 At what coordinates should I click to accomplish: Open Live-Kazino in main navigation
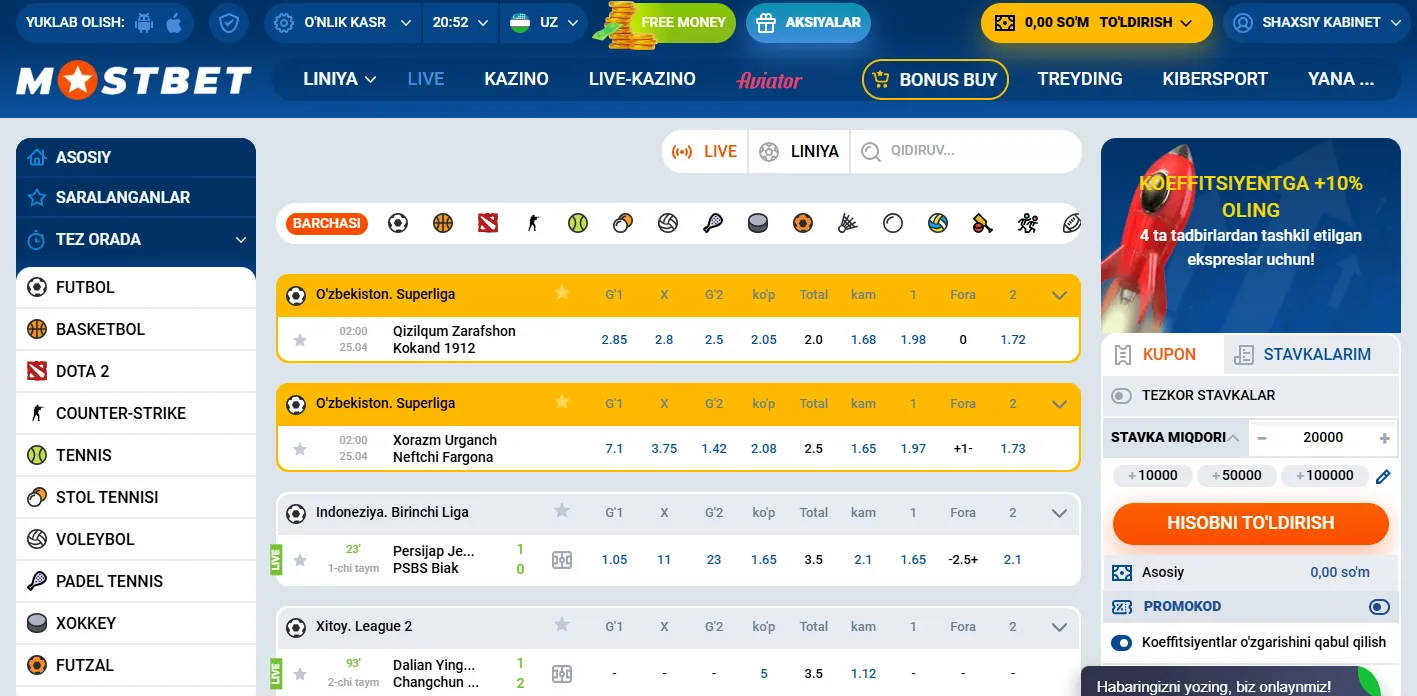[x=642, y=79]
